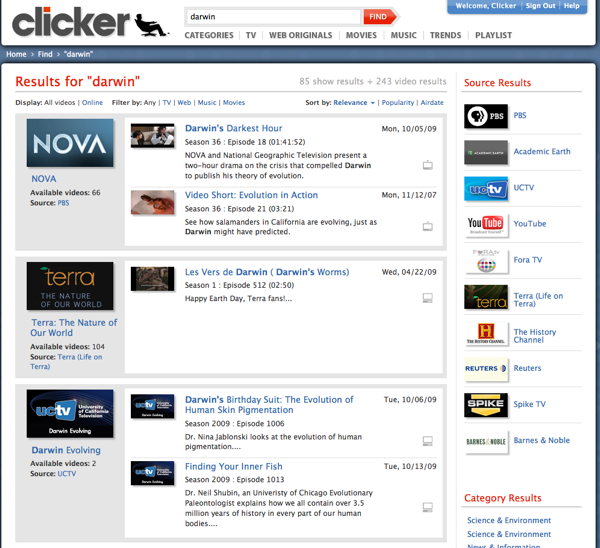
Task: Open Les Vers de Darwin video thumbnail
Action: [152, 279]
